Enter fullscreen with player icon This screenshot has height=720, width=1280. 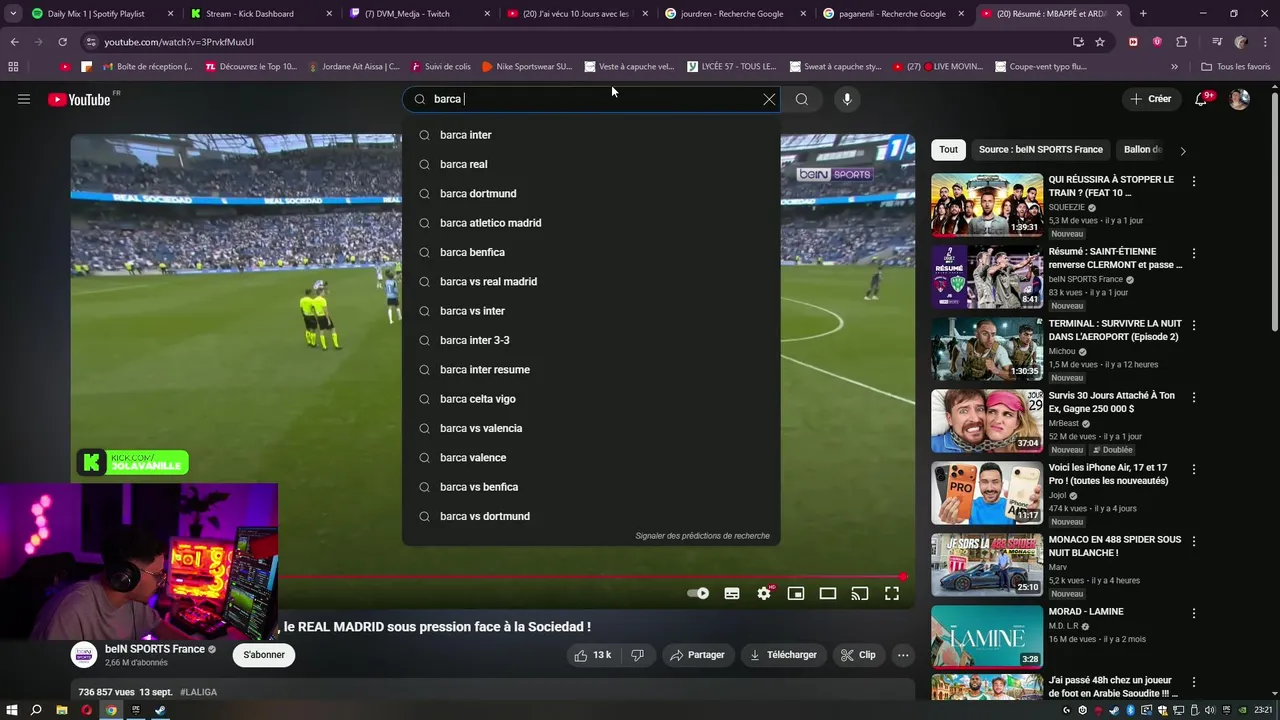pyautogui.click(x=892, y=593)
